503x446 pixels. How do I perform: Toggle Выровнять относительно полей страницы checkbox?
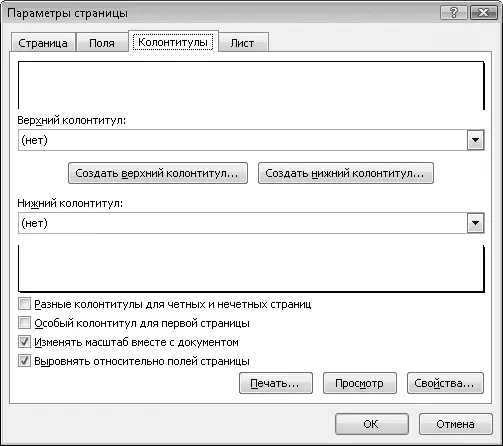click(24, 361)
